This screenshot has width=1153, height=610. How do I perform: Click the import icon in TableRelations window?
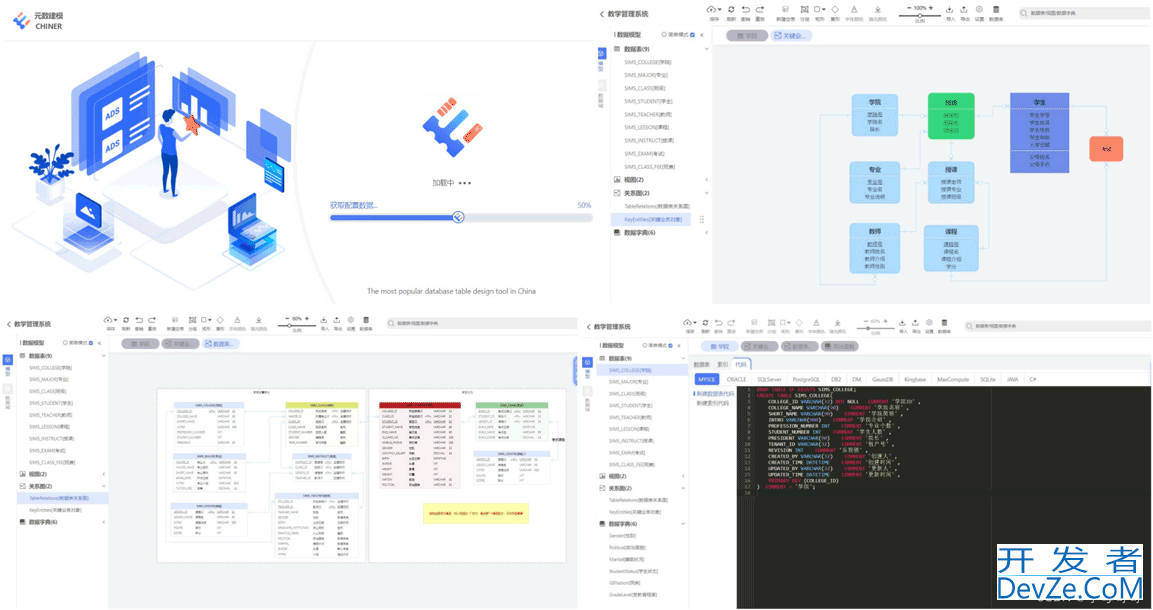click(x=324, y=320)
